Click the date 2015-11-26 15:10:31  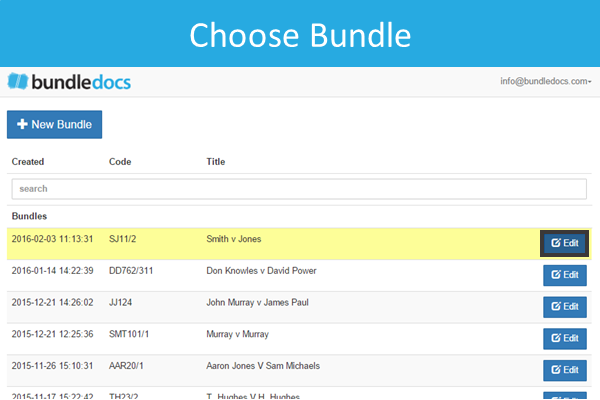[x=52, y=366]
